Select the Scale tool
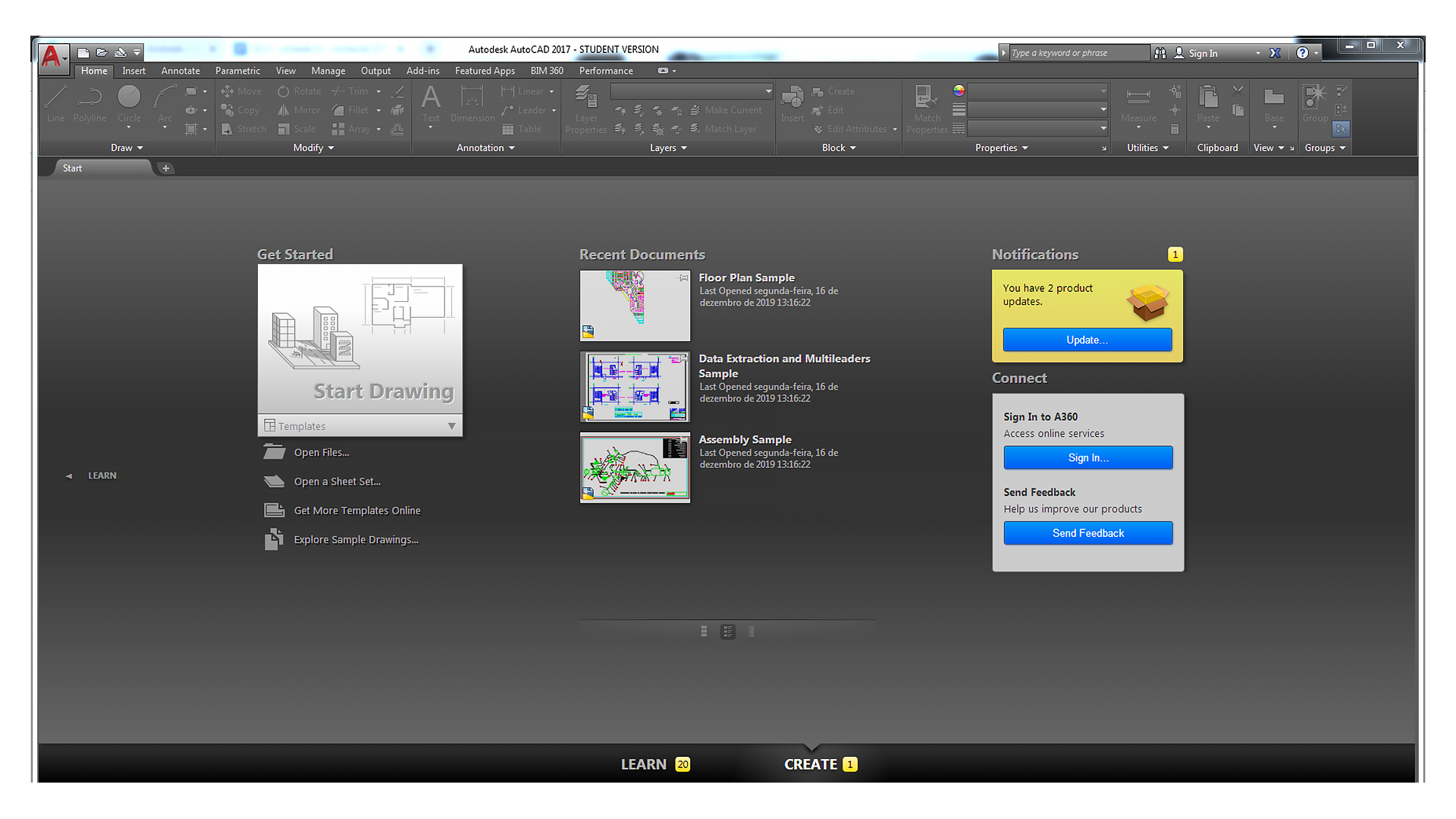1456x819 pixels. (297, 129)
